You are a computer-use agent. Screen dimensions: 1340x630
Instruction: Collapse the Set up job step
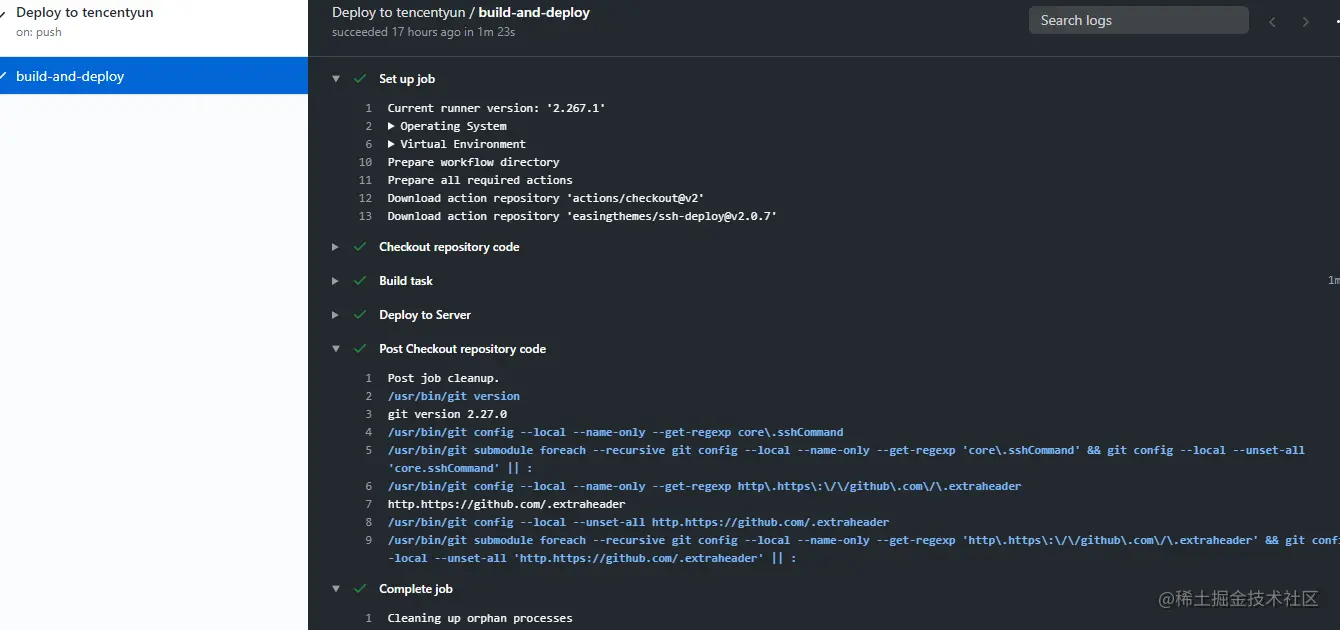[336, 79]
